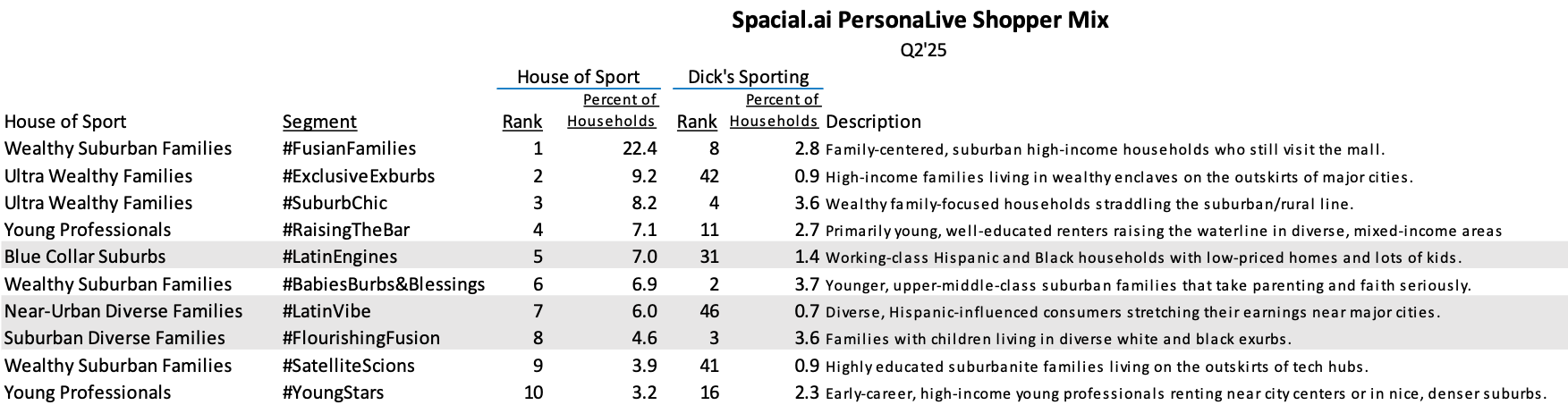Click the Blue Collar Suburbs row label

click(x=85, y=257)
